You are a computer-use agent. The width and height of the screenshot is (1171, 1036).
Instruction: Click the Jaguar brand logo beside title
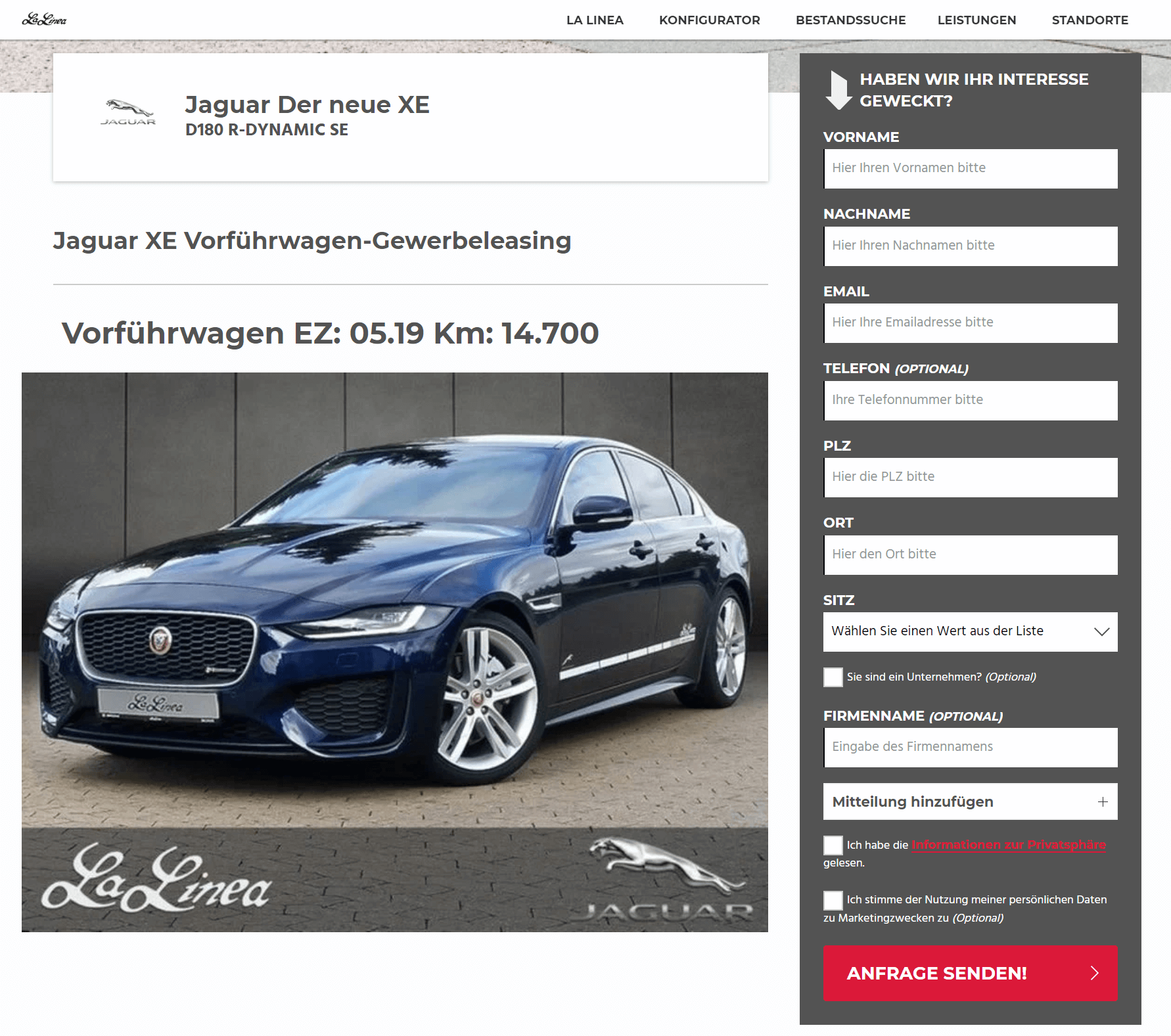pos(128,112)
